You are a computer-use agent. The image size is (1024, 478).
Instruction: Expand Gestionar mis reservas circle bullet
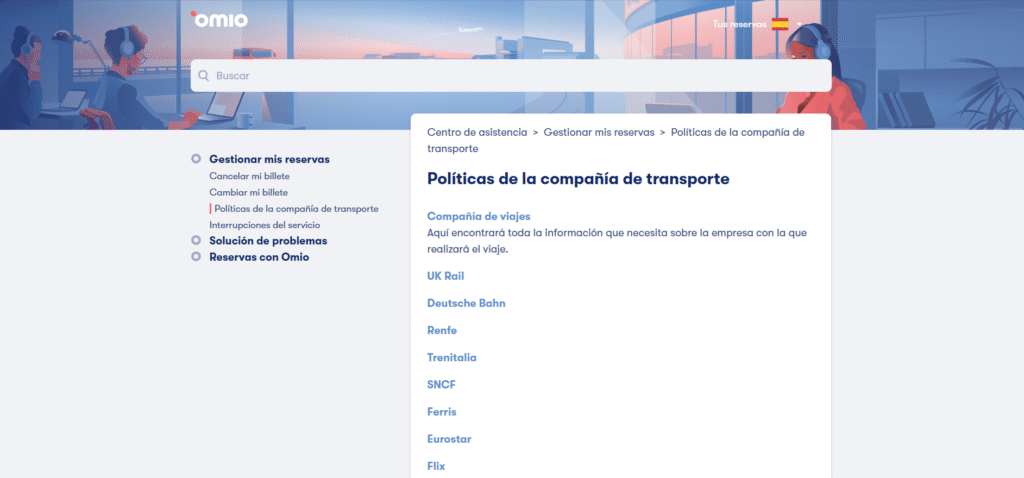[196, 159]
